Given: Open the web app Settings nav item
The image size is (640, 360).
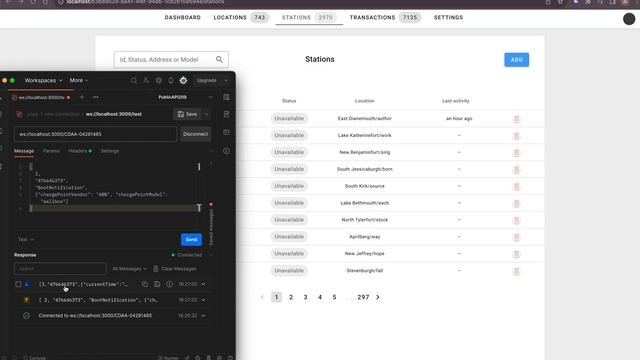Looking at the screenshot, I should (448, 18).
